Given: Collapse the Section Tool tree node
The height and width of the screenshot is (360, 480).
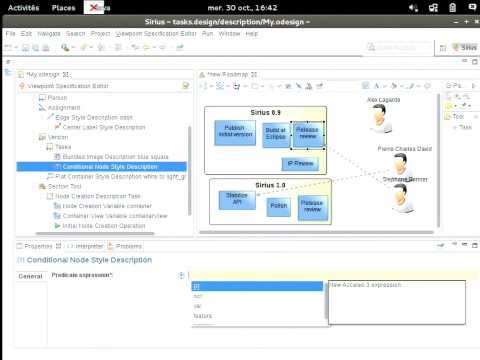Looking at the screenshot, I should 36,186.
